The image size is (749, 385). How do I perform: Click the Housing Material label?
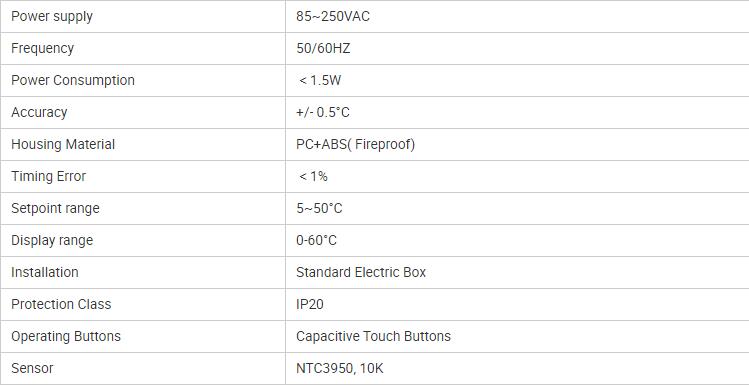coord(63,144)
